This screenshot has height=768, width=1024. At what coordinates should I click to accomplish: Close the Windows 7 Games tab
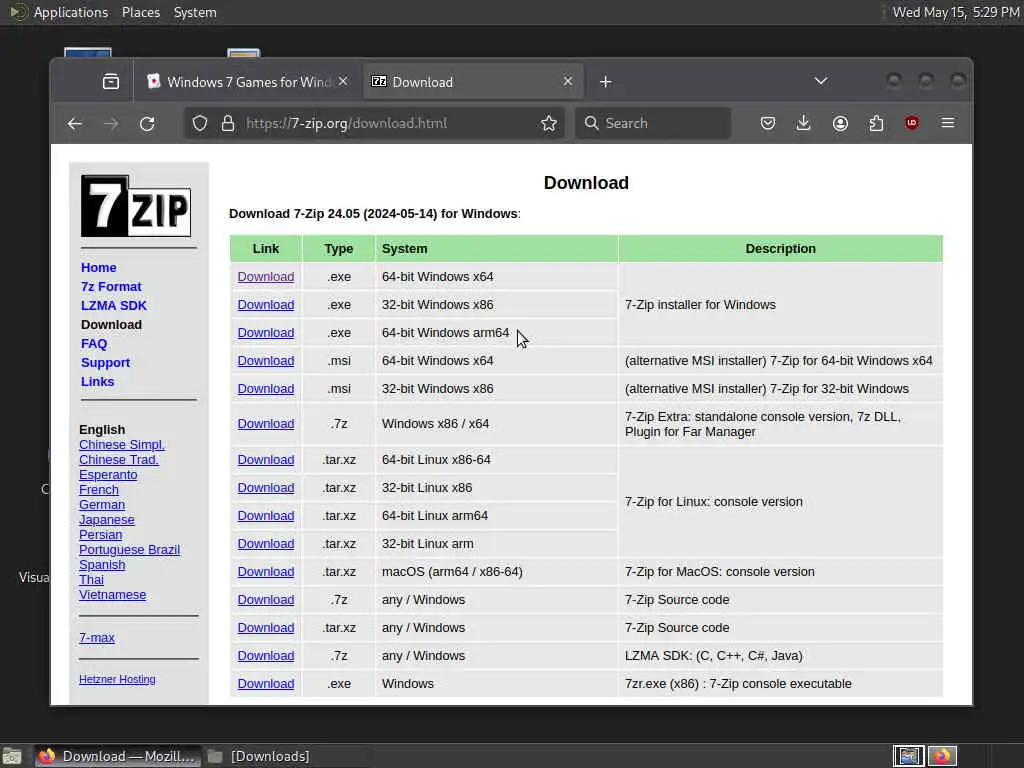[344, 81]
